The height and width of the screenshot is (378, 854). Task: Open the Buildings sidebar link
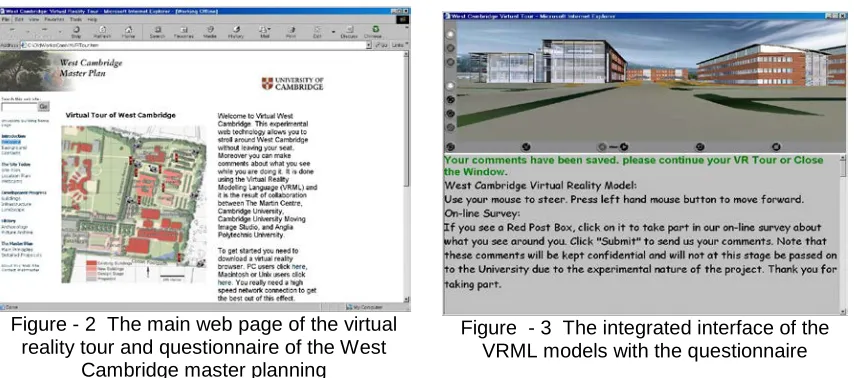point(10,199)
